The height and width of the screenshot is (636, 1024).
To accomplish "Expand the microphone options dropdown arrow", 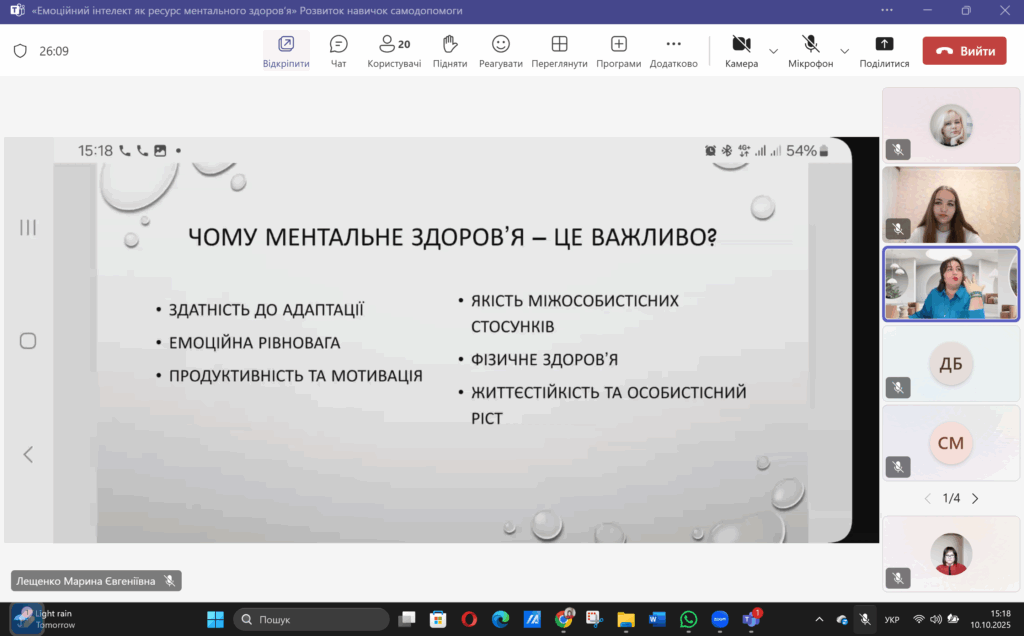I will coord(844,51).
